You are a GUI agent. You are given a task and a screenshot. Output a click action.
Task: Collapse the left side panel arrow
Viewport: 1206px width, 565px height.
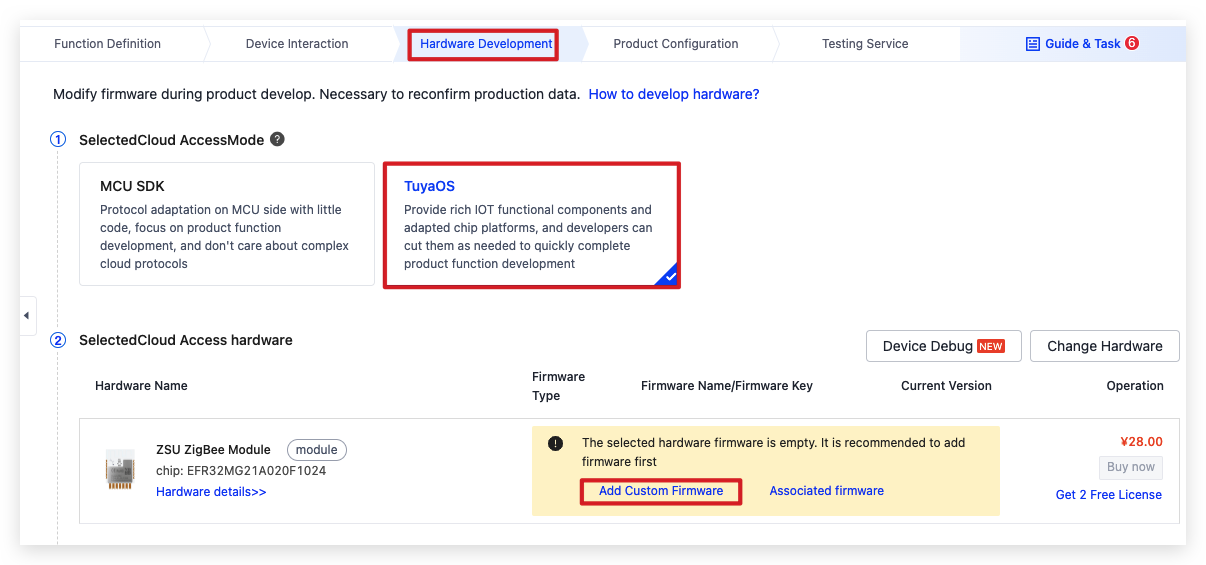pos(27,316)
